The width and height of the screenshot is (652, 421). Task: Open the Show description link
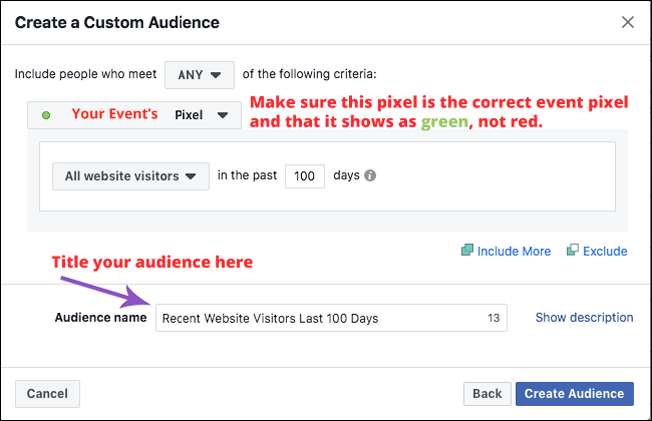click(584, 317)
